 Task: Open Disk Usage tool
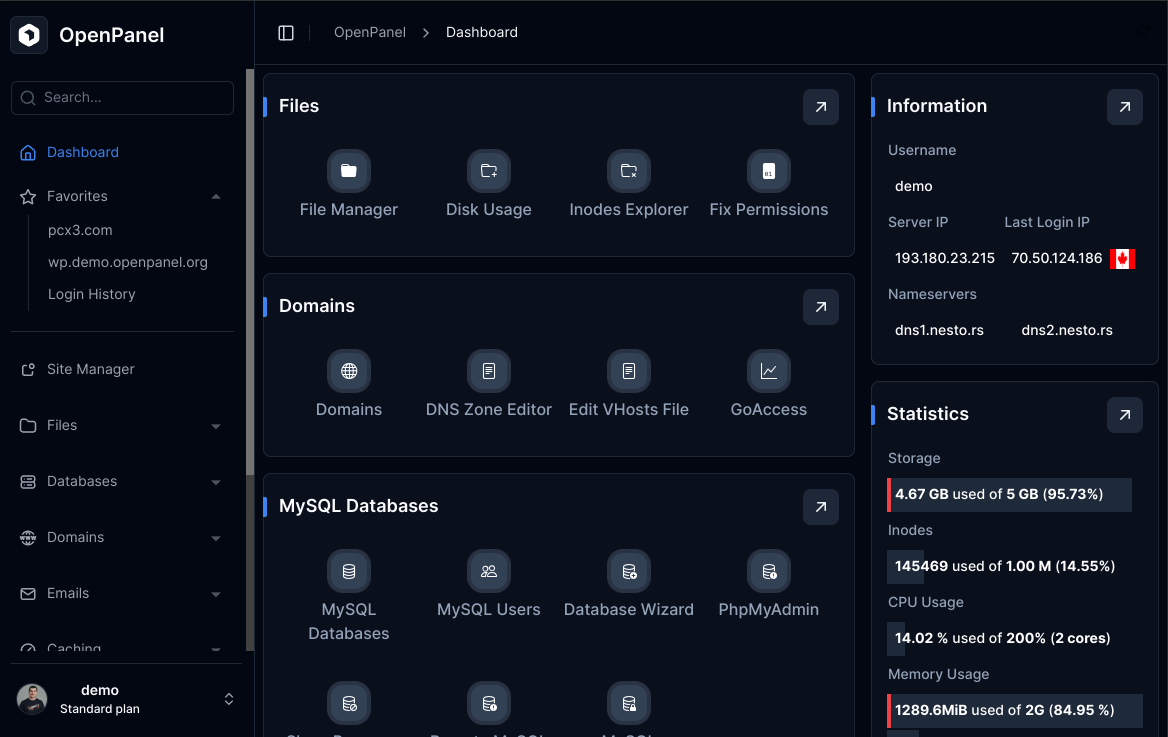489,171
